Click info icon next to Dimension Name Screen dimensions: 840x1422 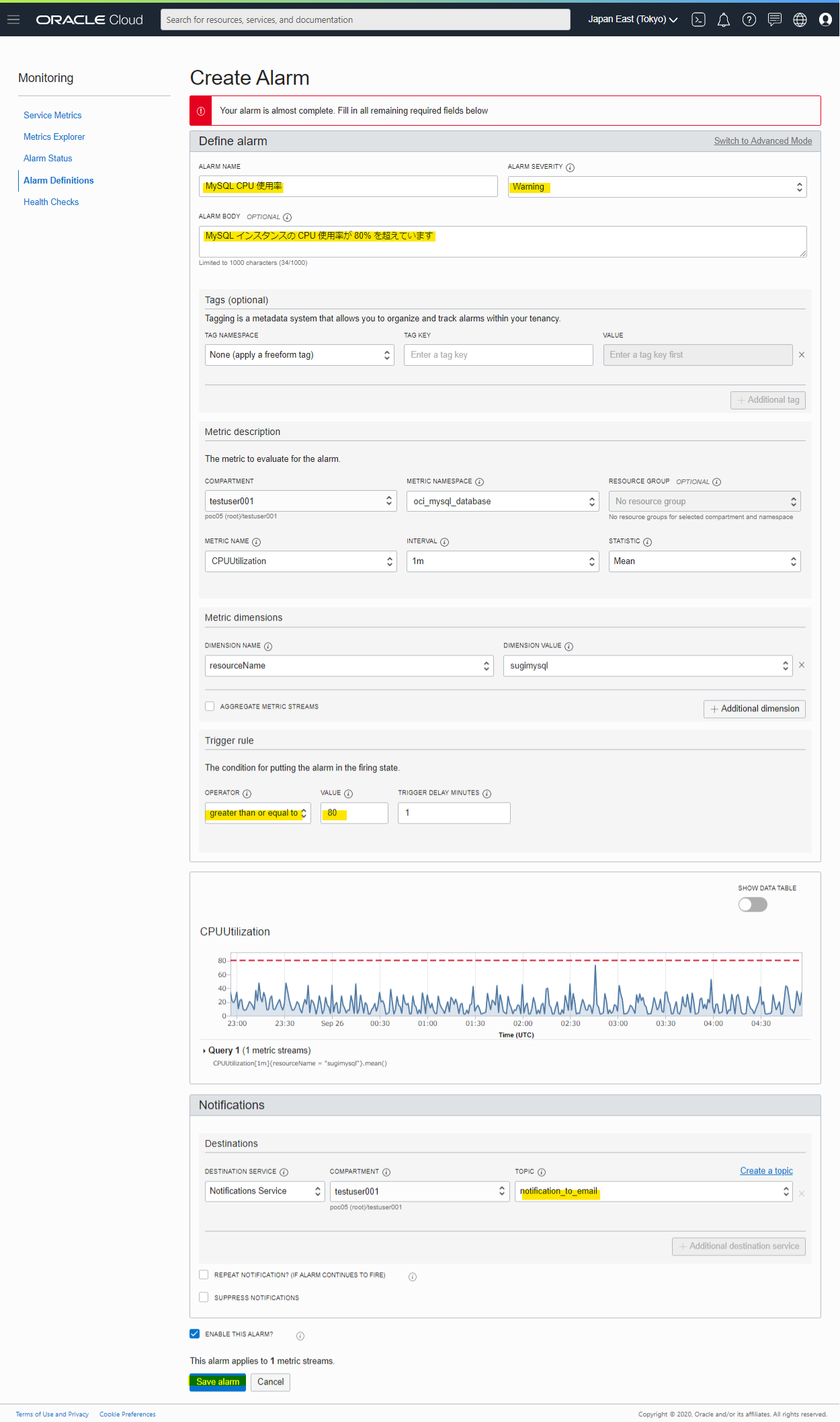click(268, 647)
